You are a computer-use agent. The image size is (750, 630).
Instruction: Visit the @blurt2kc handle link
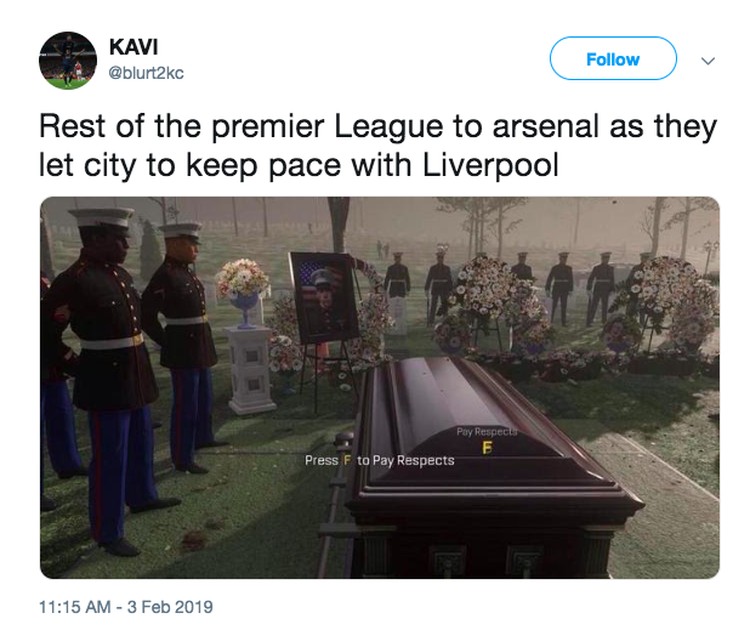pos(146,73)
